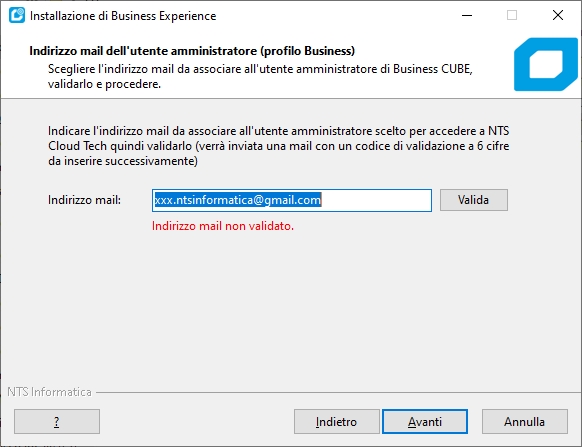Proceed with the Avanti button
582x447 pixels.
pos(425,421)
